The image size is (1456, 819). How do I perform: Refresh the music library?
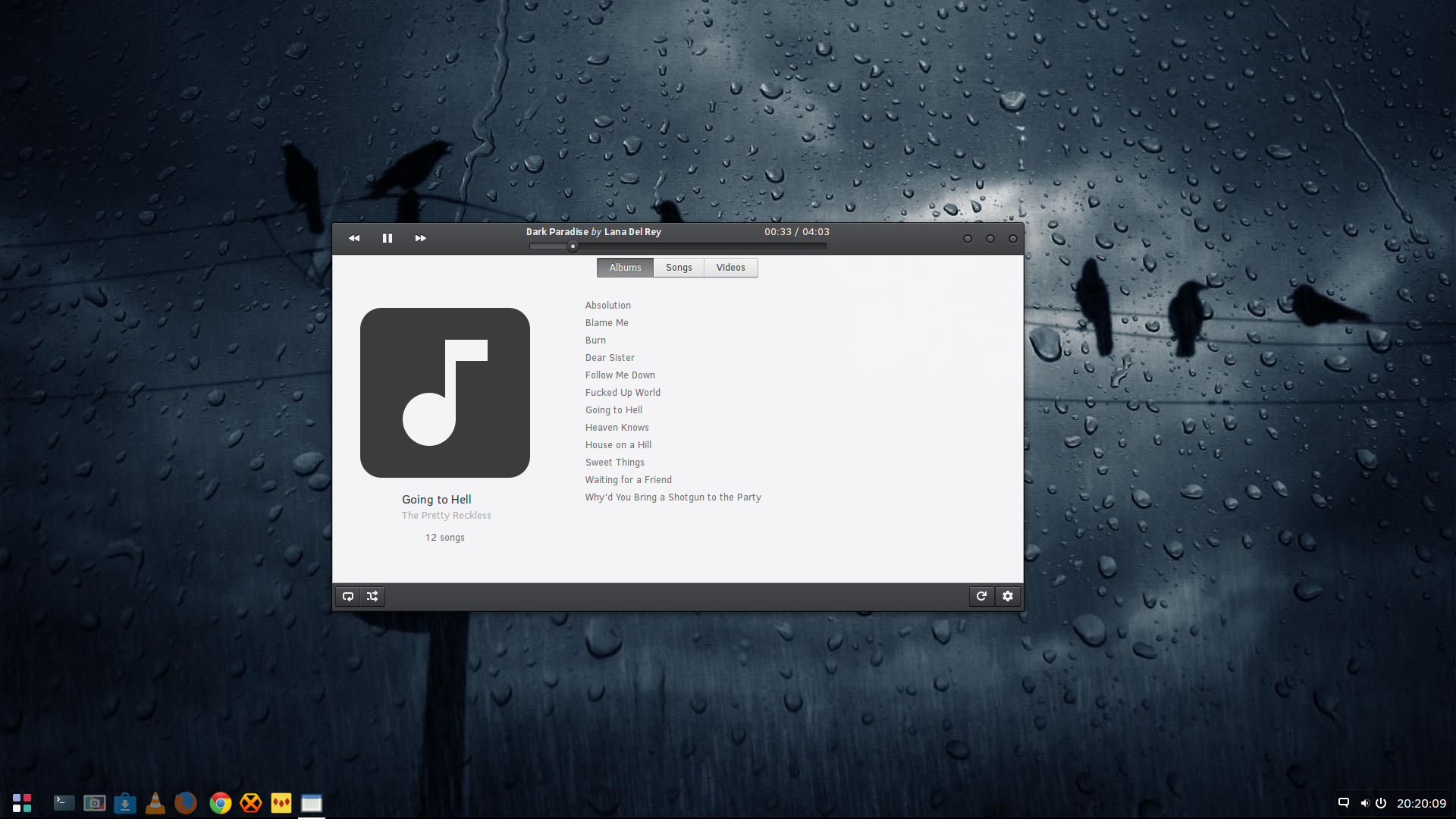pyautogui.click(x=981, y=596)
